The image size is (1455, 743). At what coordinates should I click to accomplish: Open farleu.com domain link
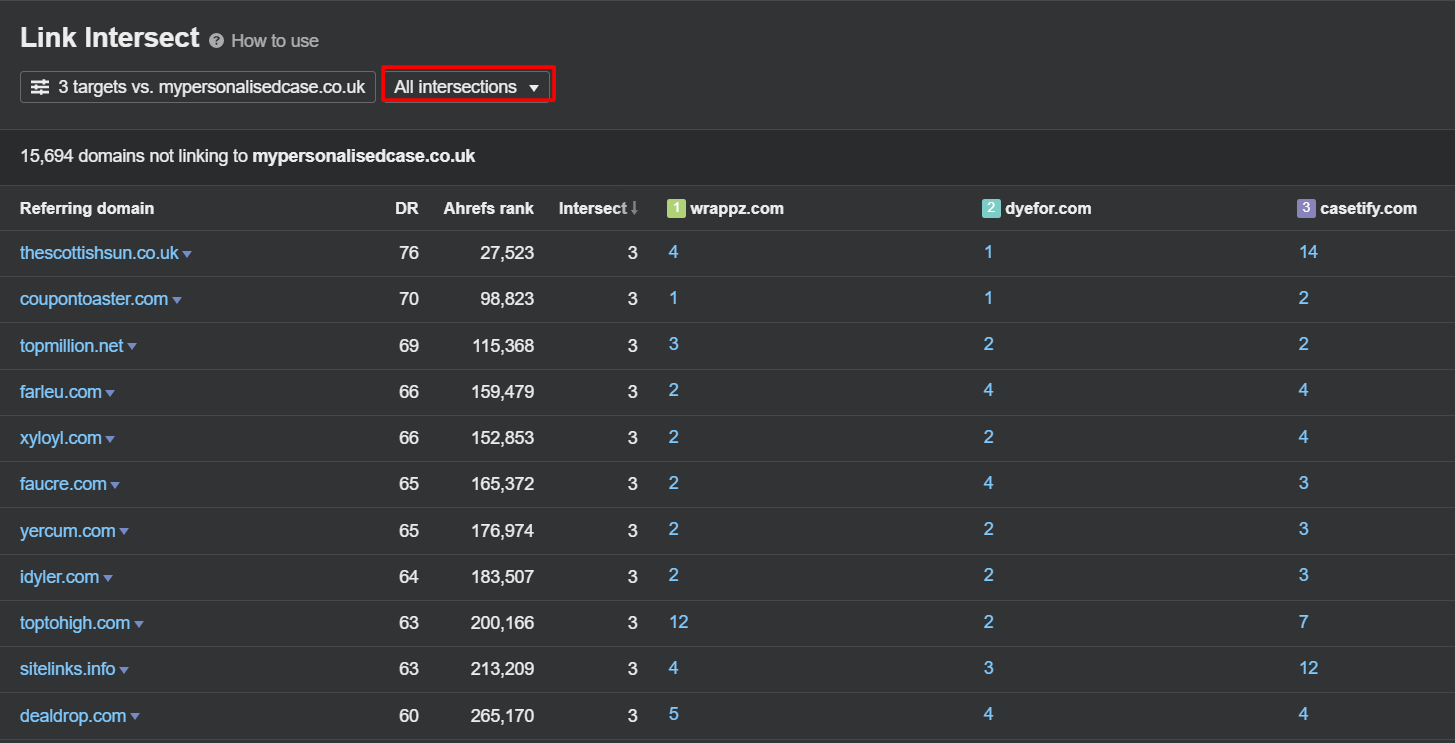click(x=61, y=392)
